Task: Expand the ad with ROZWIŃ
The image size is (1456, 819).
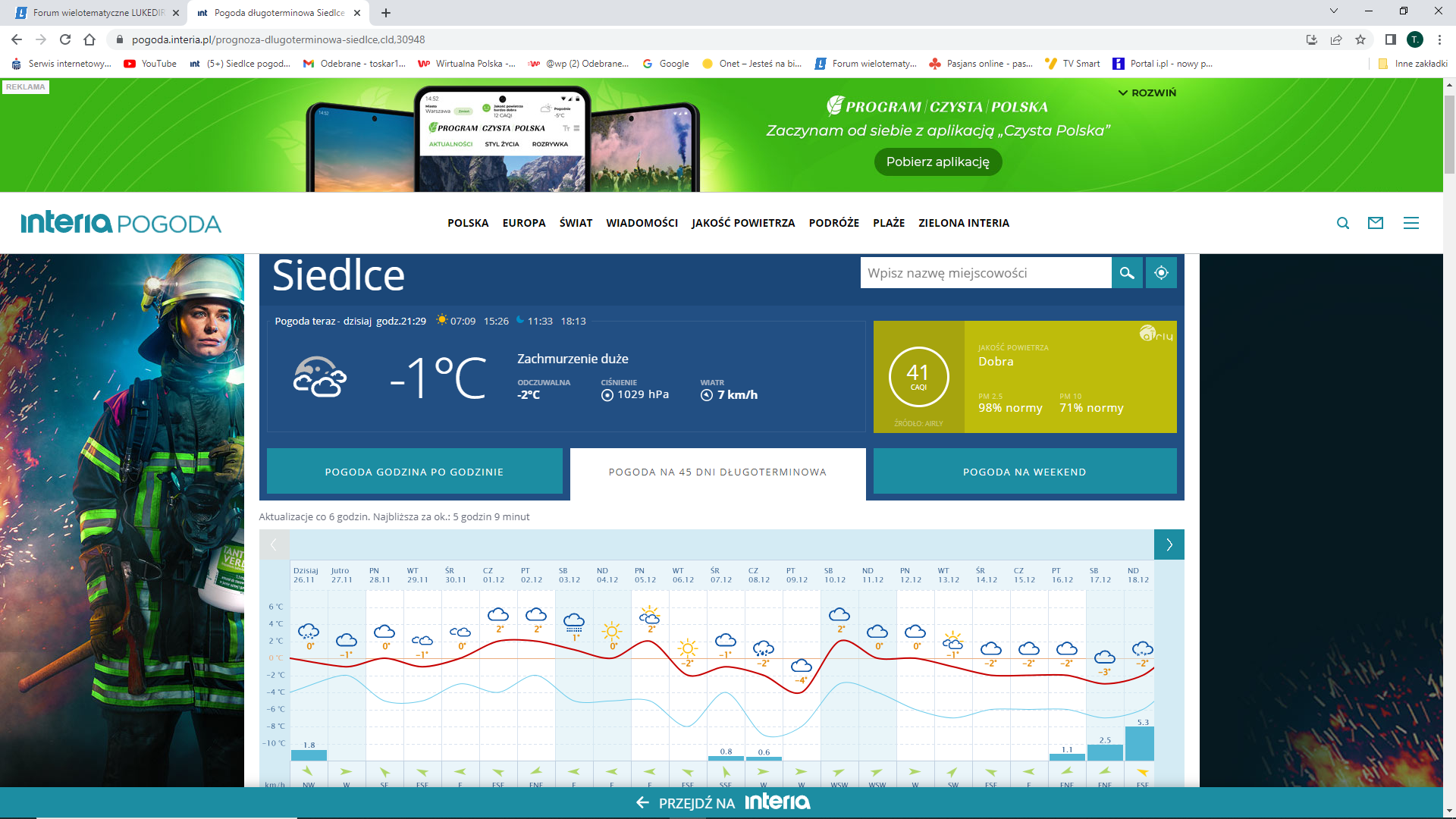Action: (1147, 93)
